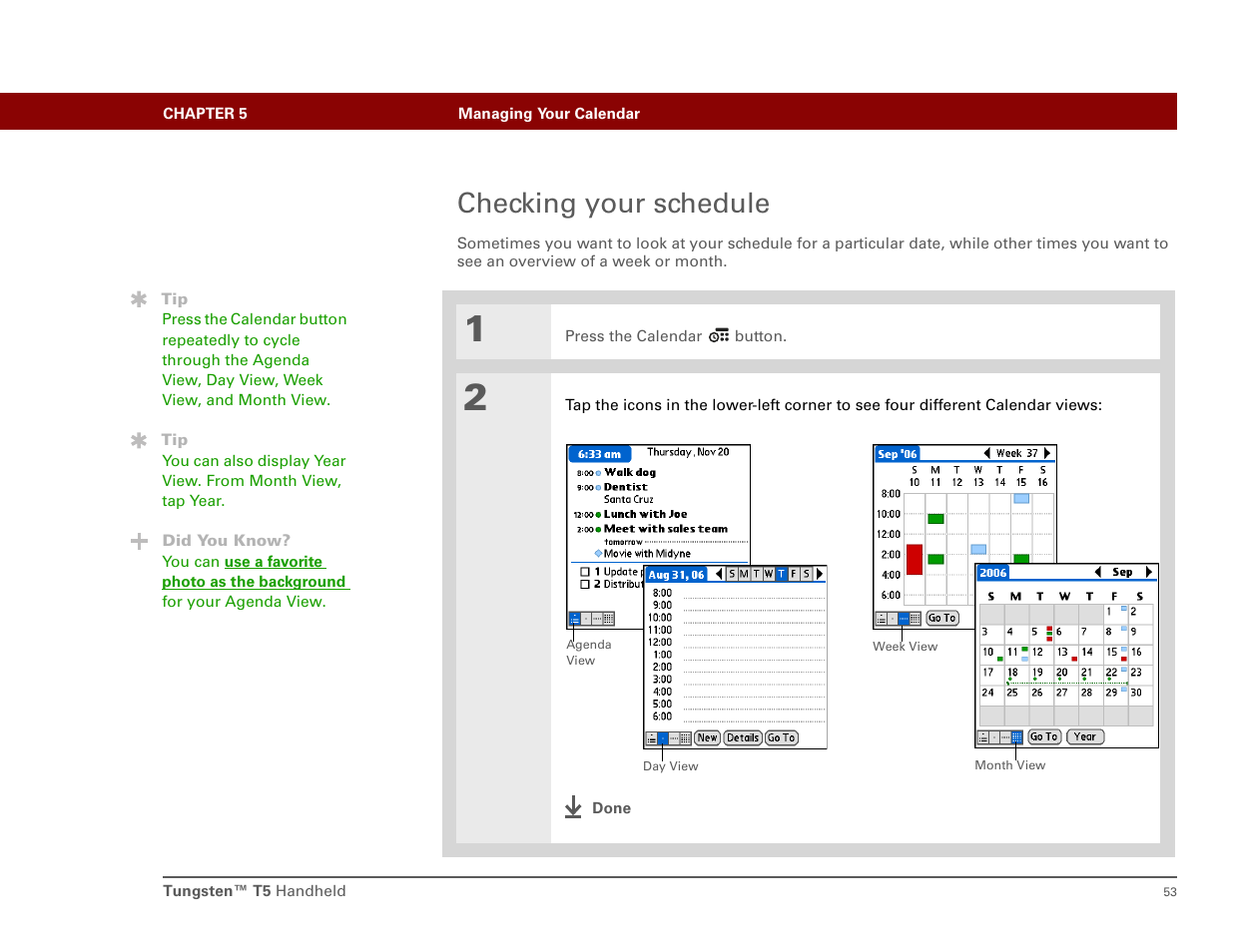The image size is (1233, 952).
Task: Select highlighted T day box in Day View
Action: tap(781, 574)
